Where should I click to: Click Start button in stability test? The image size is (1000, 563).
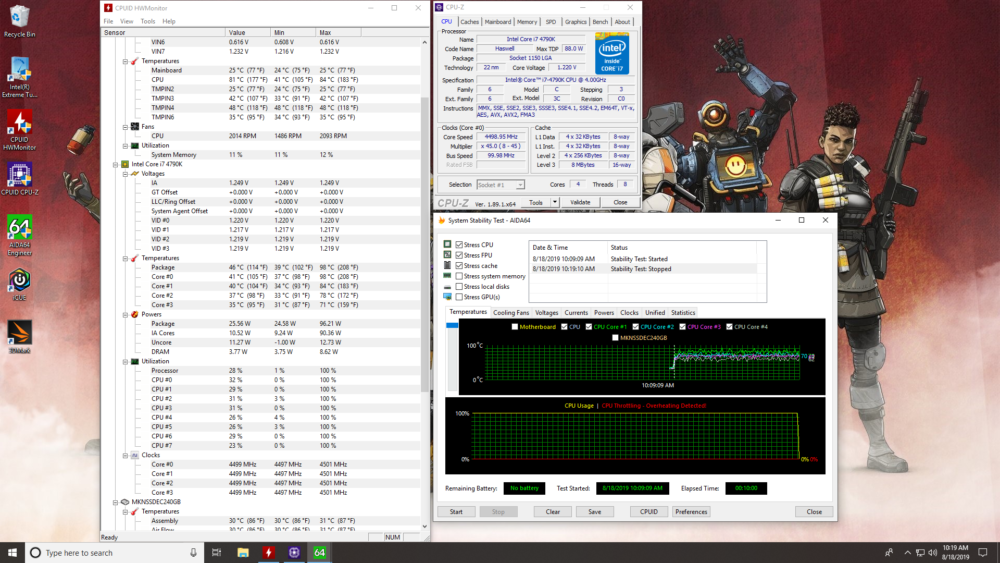[x=456, y=511]
